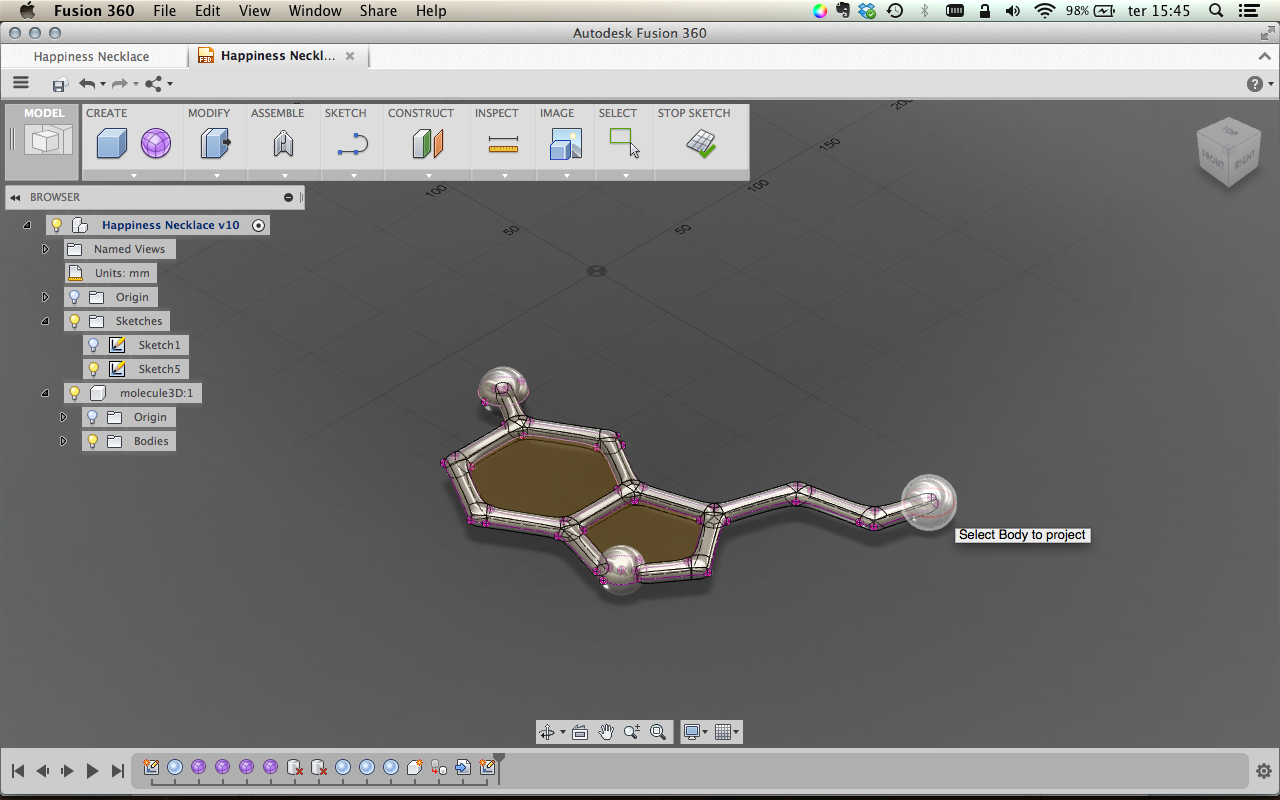Open the File menu
Viewport: 1280px width, 800px height.
point(165,11)
